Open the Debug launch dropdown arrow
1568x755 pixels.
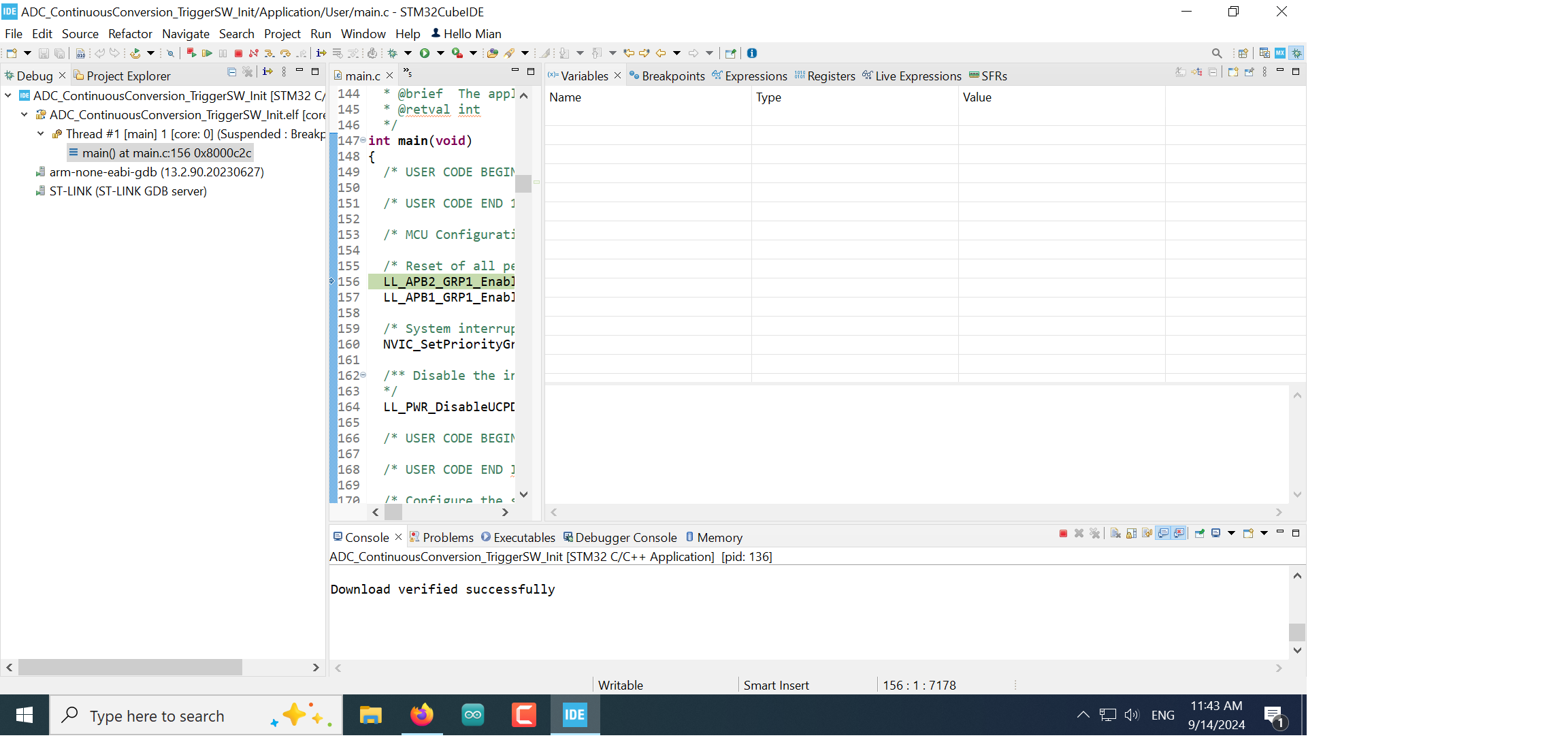[408, 53]
